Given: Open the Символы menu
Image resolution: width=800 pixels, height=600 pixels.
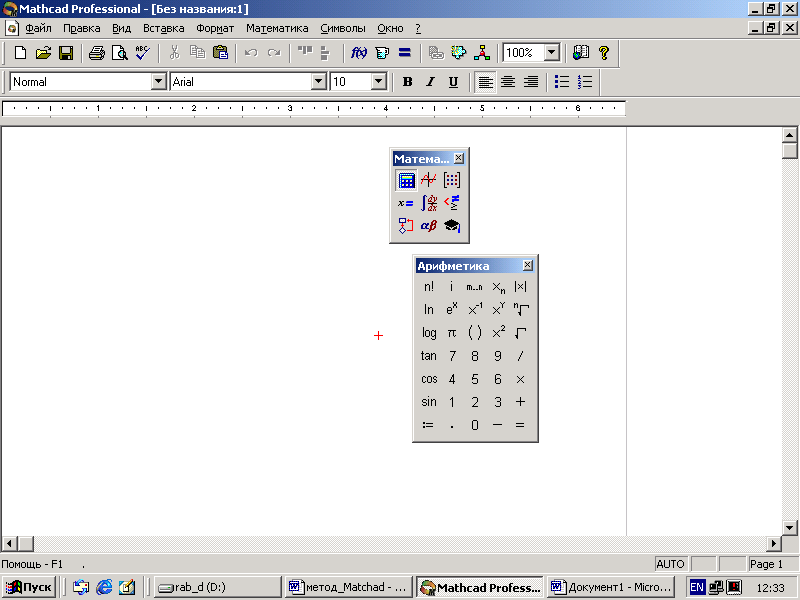Looking at the screenshot, I should (343, 29).
